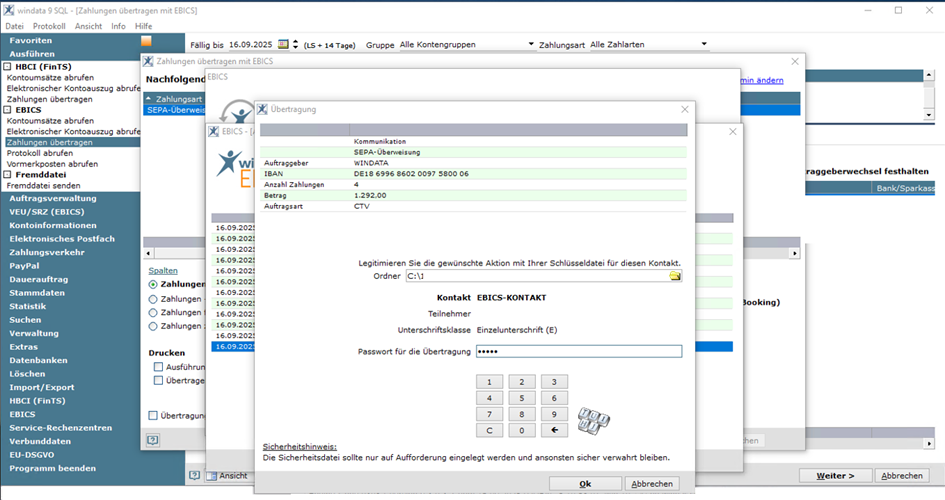The height and width of the screenshot is (500, 945).
Task: Open folder browser icon beside Ordner field
Action: [675, 276]
